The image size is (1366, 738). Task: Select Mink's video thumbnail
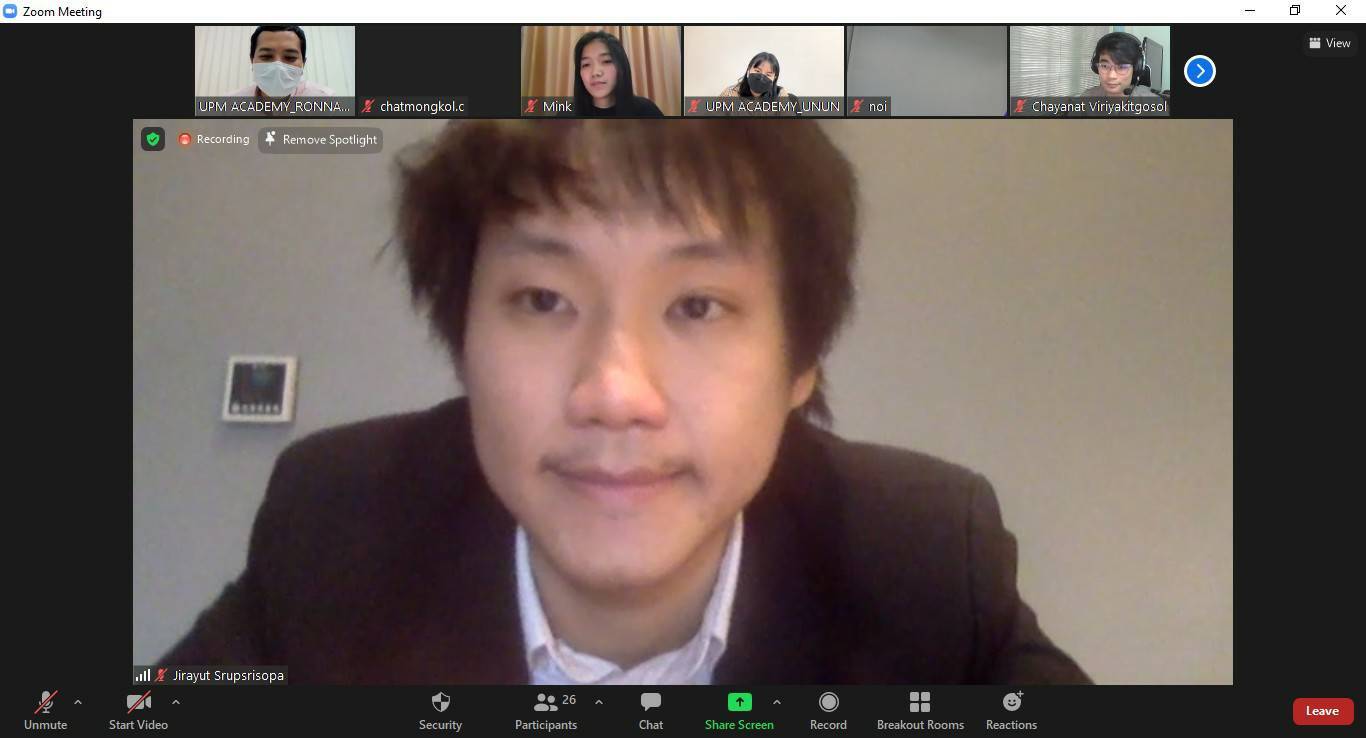(x=601, y=71)
